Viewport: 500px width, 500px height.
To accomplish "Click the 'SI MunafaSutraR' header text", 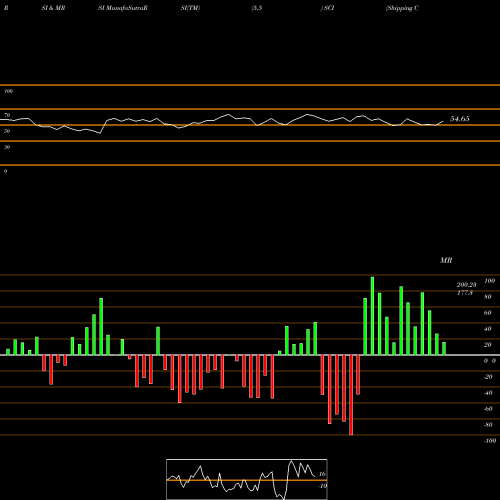I will pyautogui.click(x=123, y=8).
